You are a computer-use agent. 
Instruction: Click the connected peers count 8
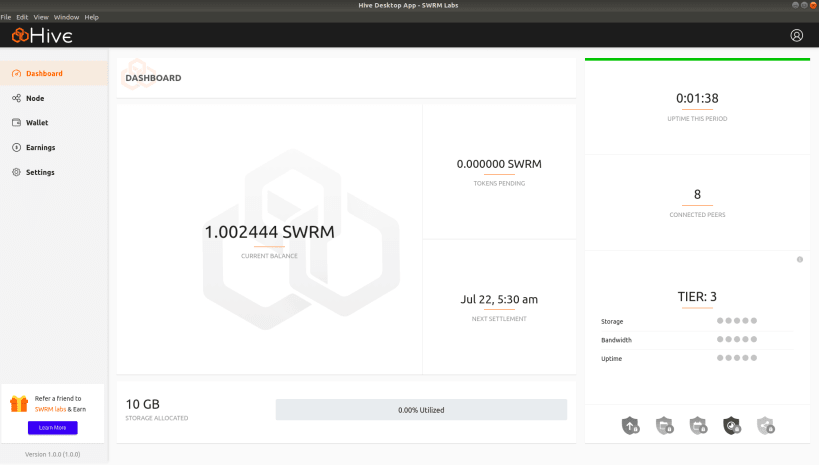697,194
